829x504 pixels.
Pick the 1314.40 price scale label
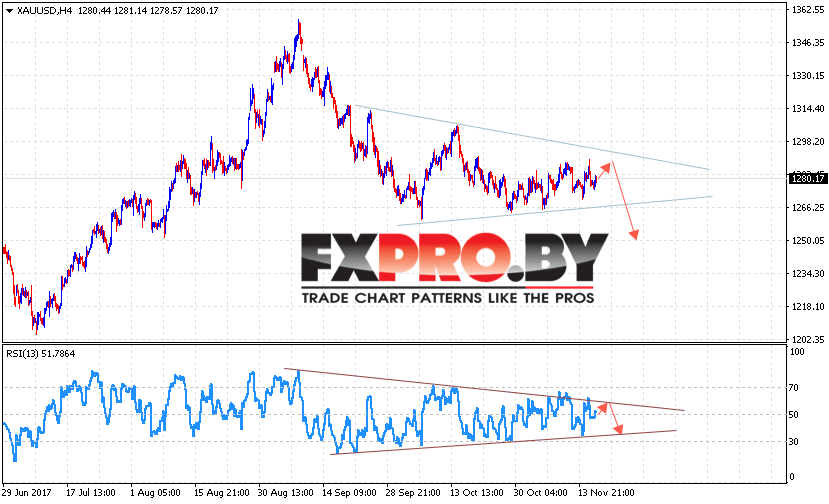(808, 108)
